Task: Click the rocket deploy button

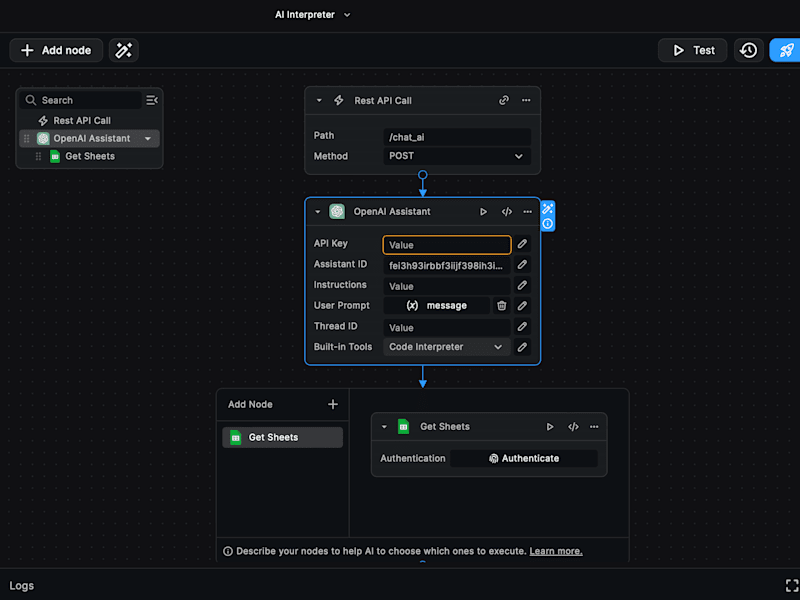Action: (x=785, y=50)
